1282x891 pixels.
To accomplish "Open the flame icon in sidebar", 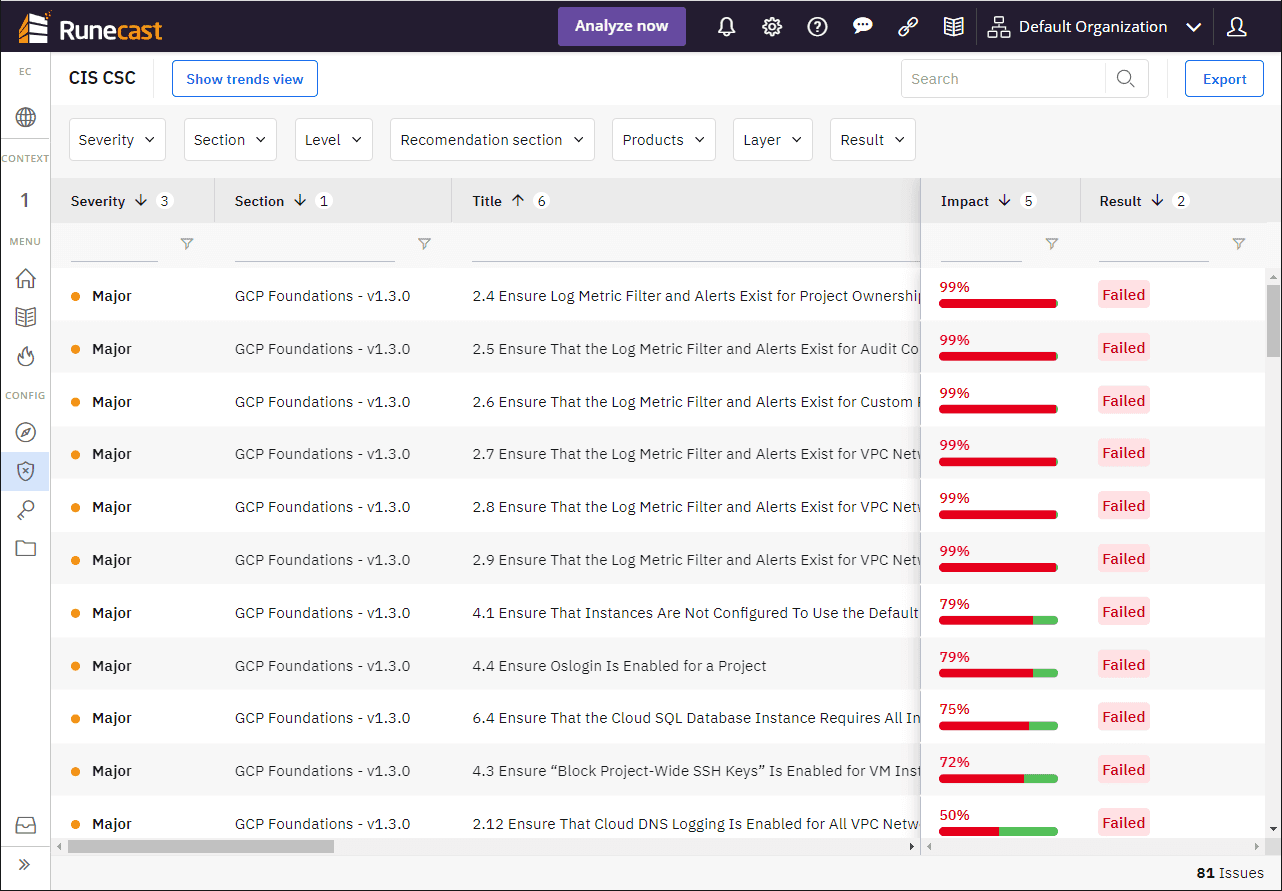I will pos(26,356).
